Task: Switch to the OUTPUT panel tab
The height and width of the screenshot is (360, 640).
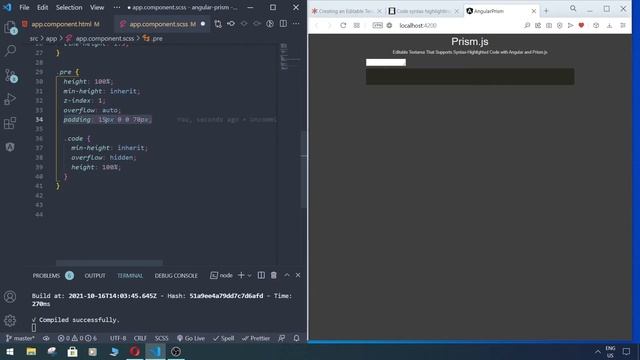Action: pyautogui.click(x=95, y=276)
